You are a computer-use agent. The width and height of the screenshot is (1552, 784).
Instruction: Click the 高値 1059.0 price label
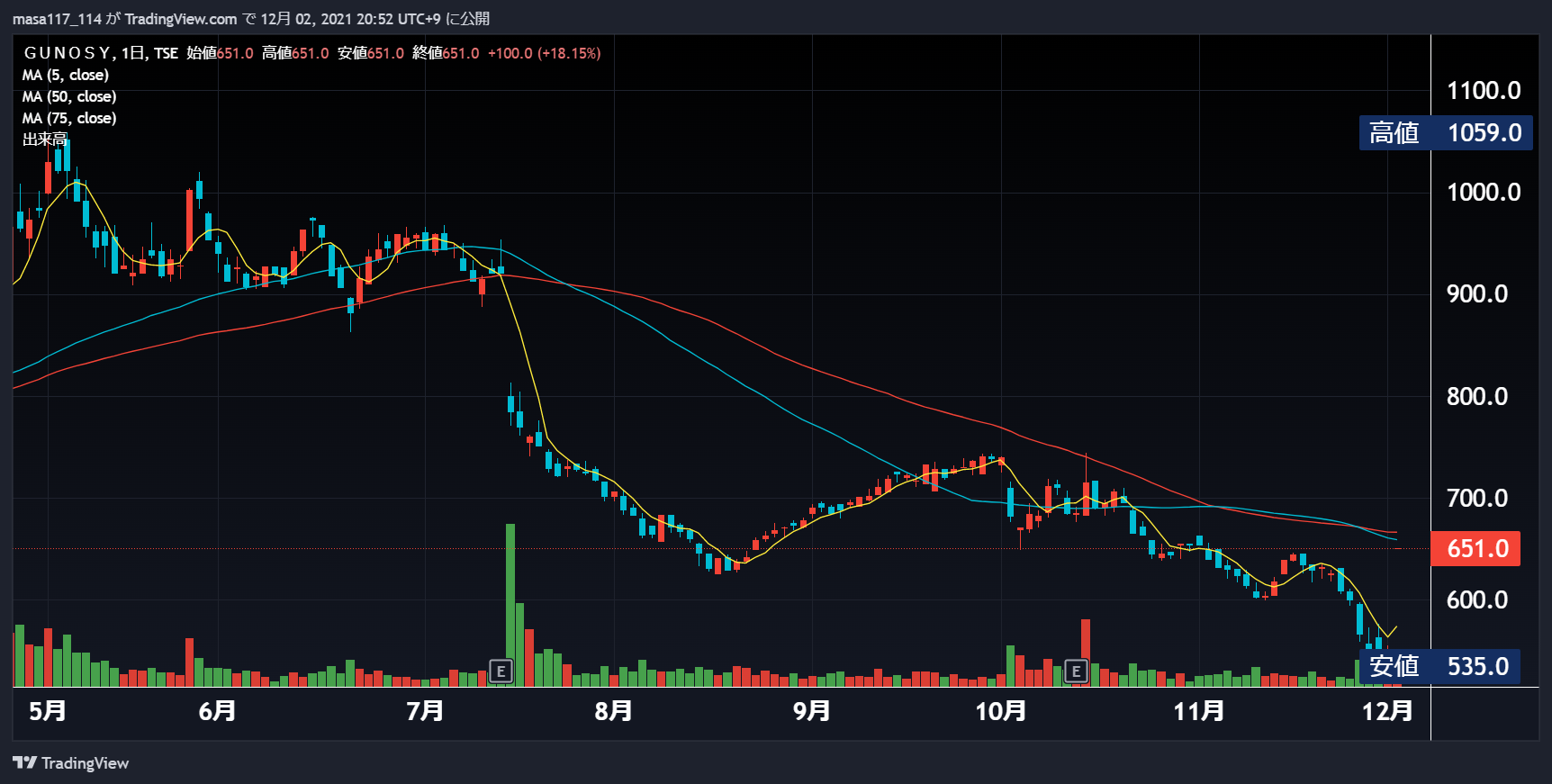click(1446, 133)
